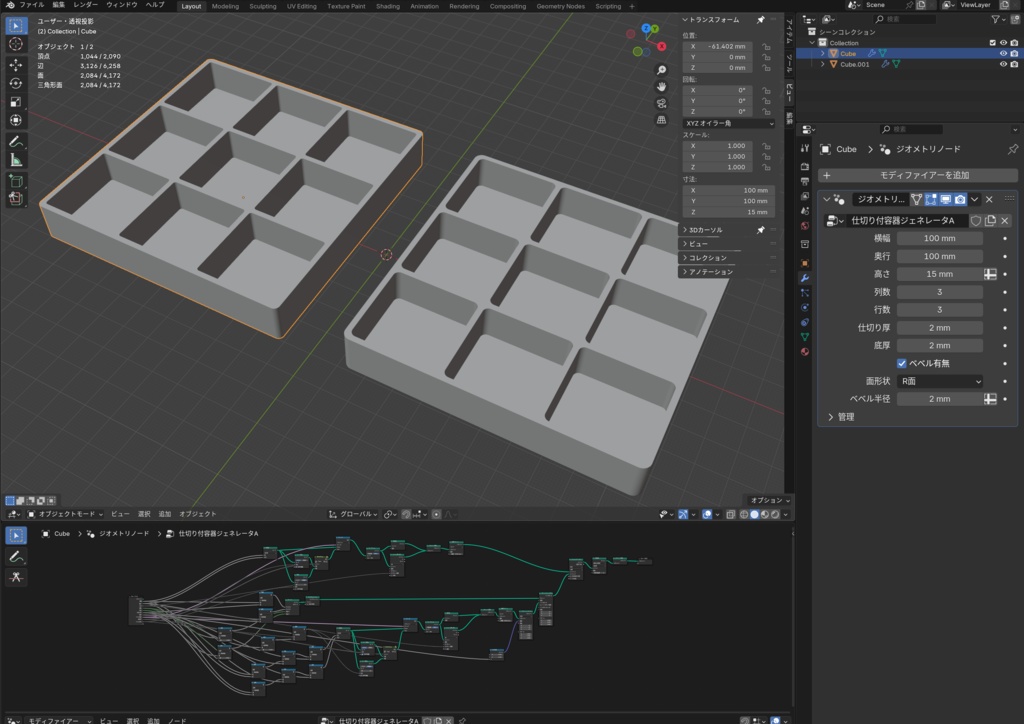Image resolution: width=1024 pixels, height=724 pixels.
Task: Click the outliner filter funnel icon
Action: pos(997,19)
